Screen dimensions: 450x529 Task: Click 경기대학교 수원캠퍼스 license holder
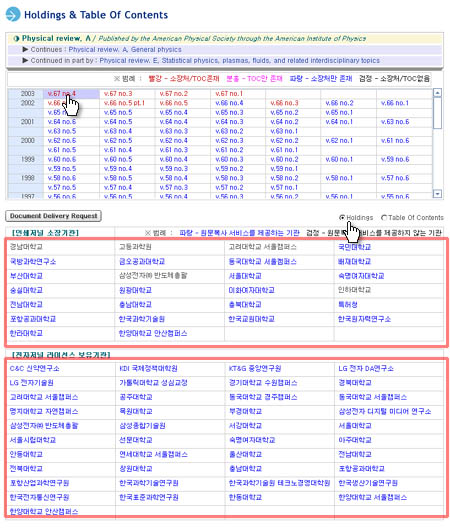(x=263, y=383)
